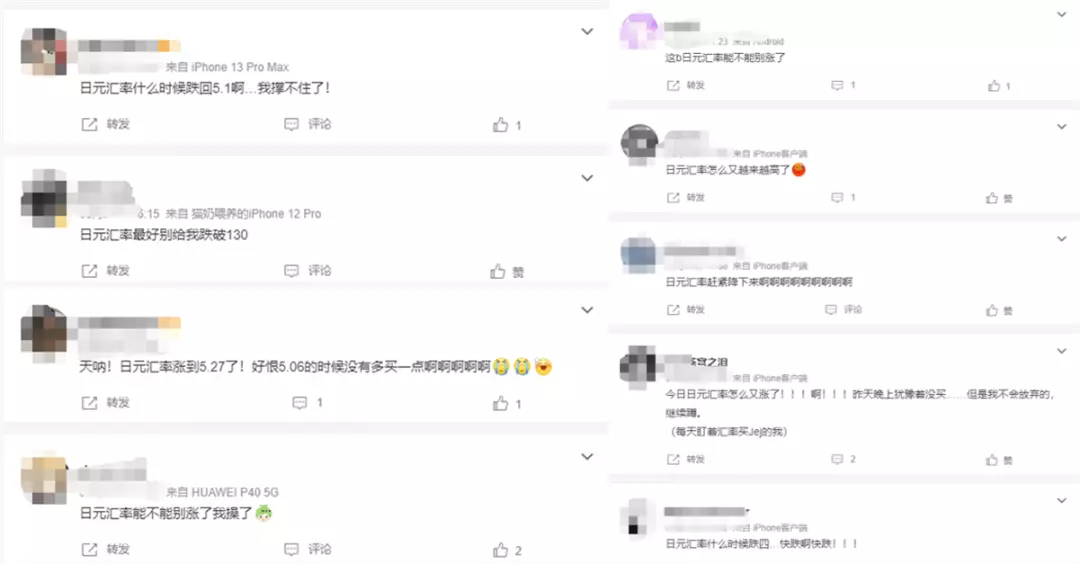Open the chevron menu on the 跌破130 post
This screenshot has width=1080, height=564.
587,178
